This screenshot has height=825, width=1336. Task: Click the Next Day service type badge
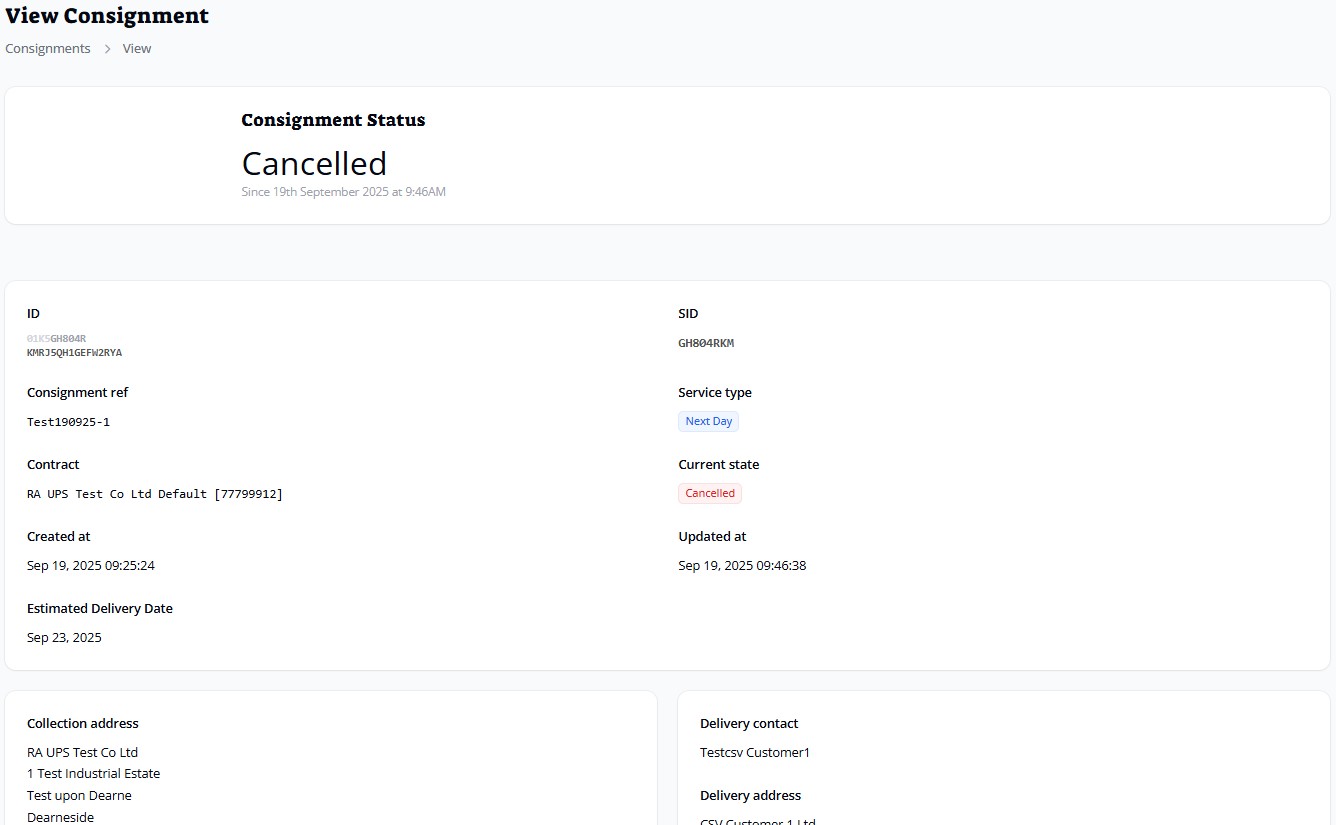pos(708,421)
